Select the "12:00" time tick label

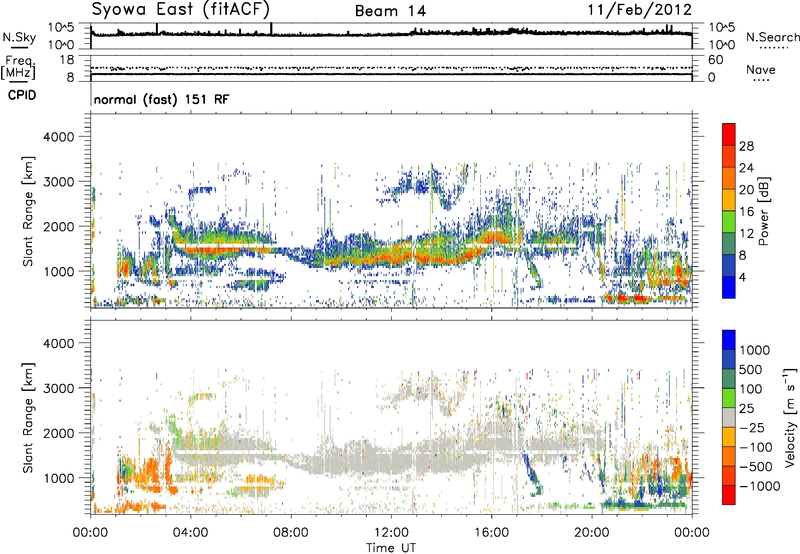[391, 533]
